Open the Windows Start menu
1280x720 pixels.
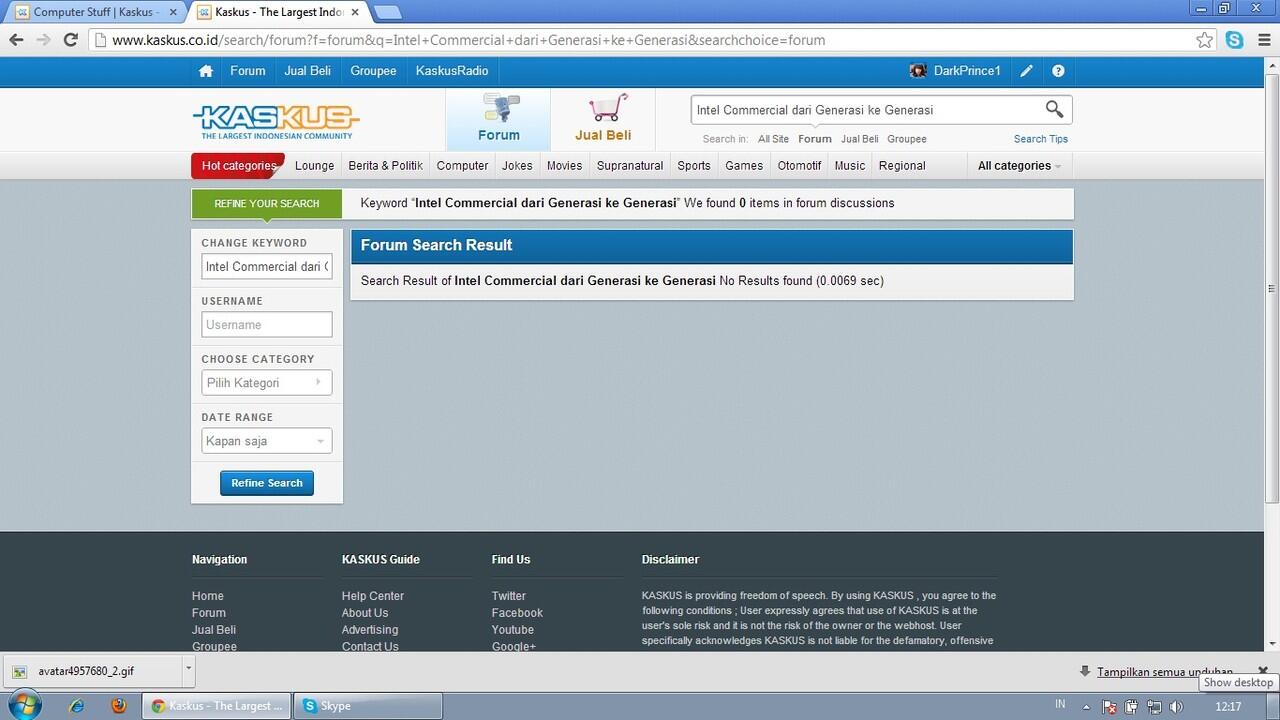click(24, 705)
